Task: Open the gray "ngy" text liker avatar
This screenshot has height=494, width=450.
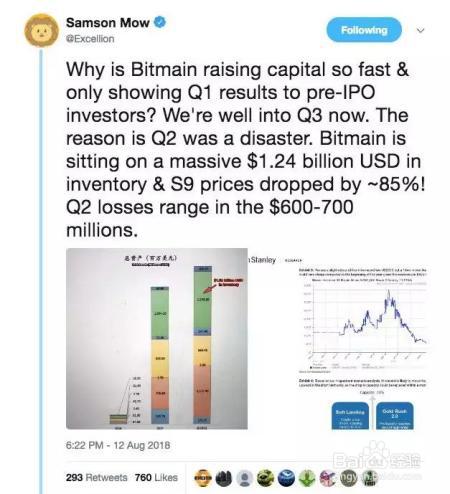Action: (x=349, y=478)
